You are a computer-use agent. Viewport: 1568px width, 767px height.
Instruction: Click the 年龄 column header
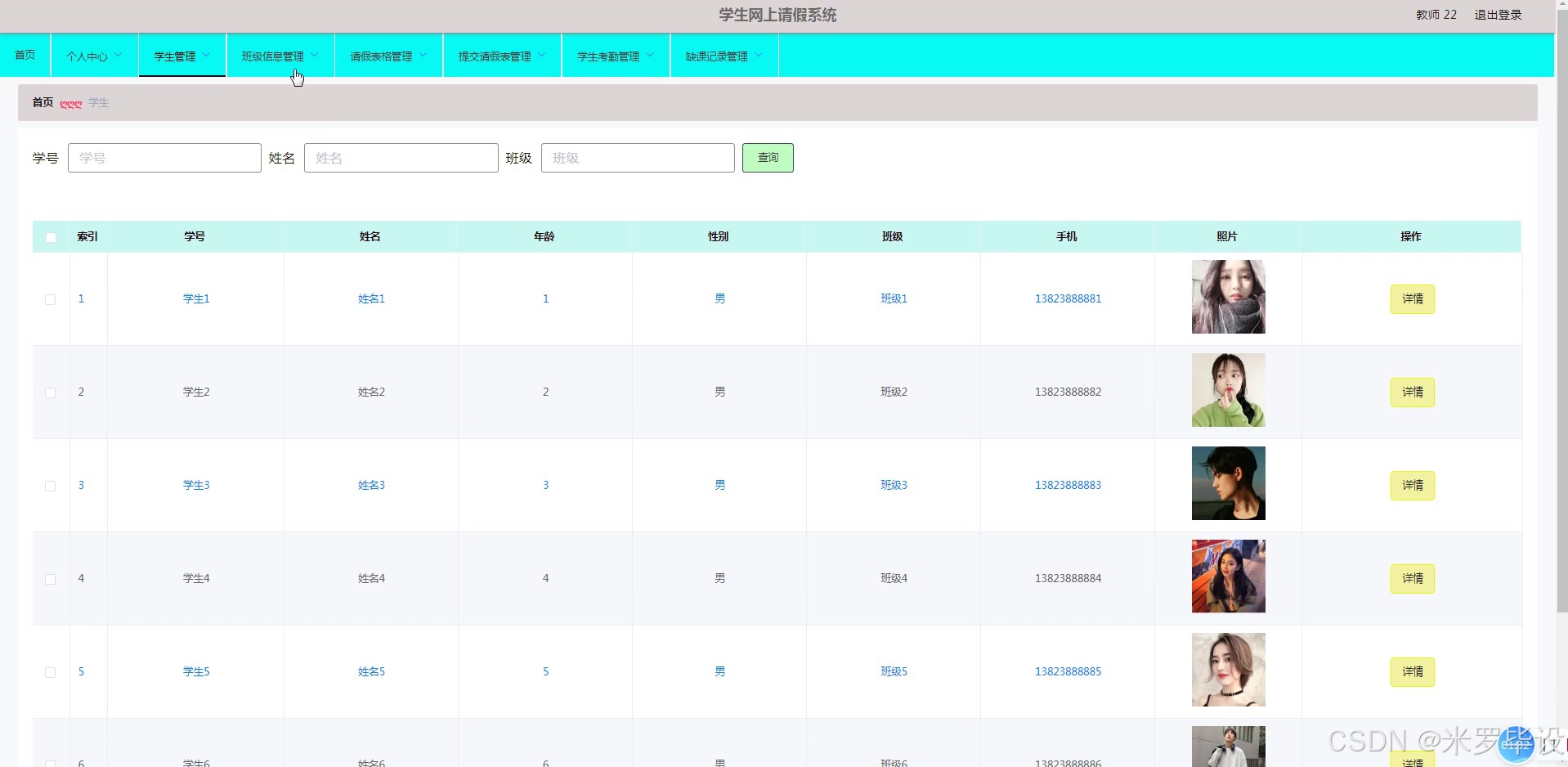click(544, 236)
